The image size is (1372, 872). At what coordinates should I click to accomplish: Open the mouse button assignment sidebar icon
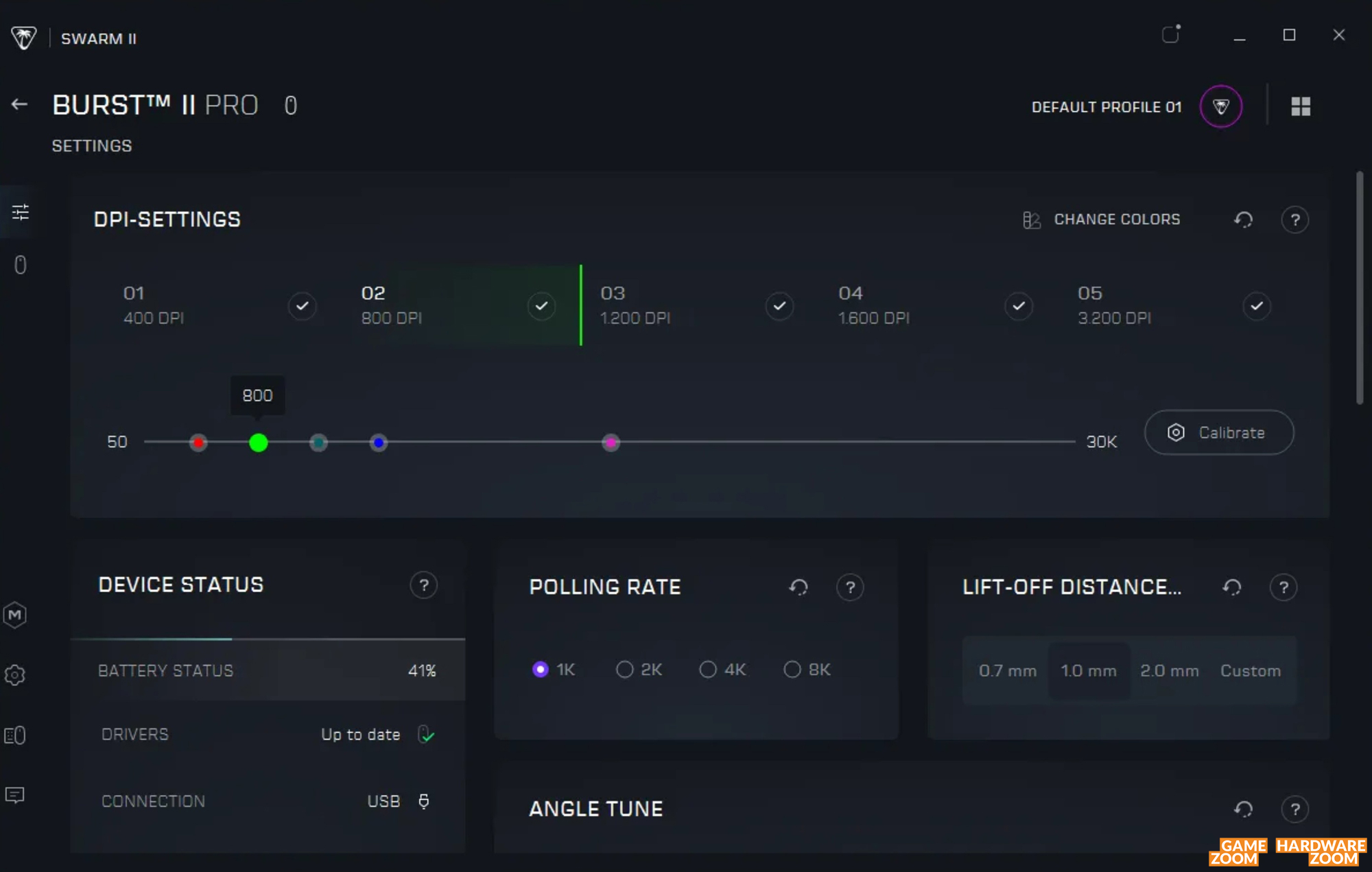[x=21, y=265]
